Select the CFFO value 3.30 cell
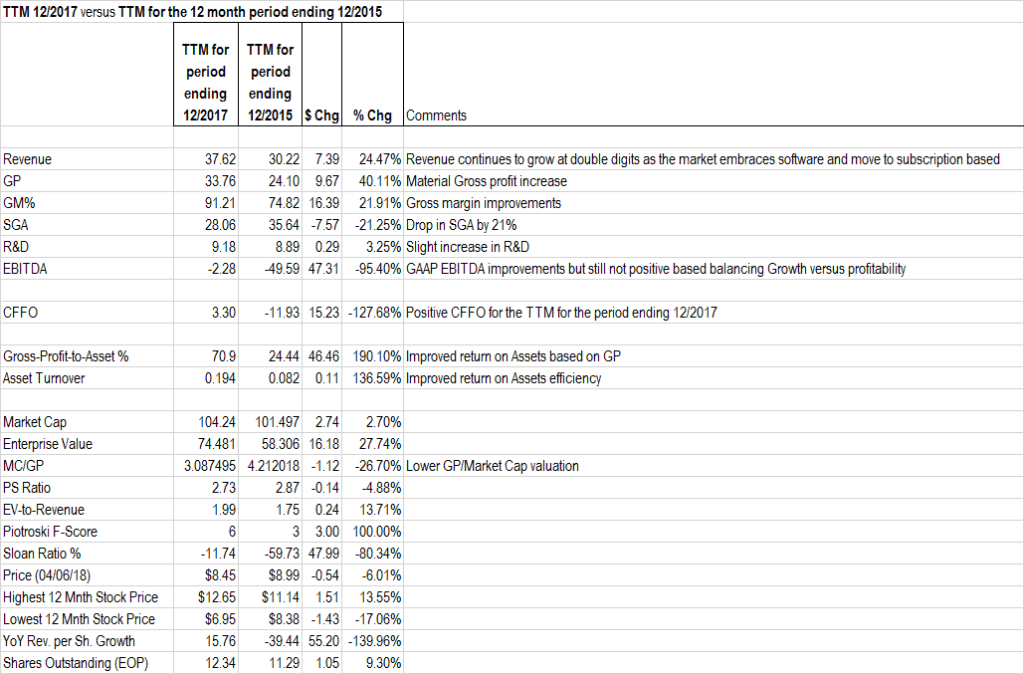This screenshot has width=1024, height=674. pos(223,313)
